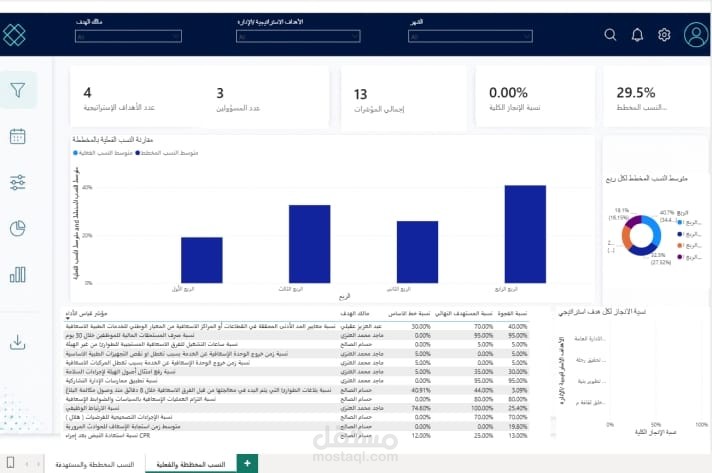The height and width of the screenshot is (473, 712).
Task: Click the light blue donut legend marker
Action: (x=680, y=222)
